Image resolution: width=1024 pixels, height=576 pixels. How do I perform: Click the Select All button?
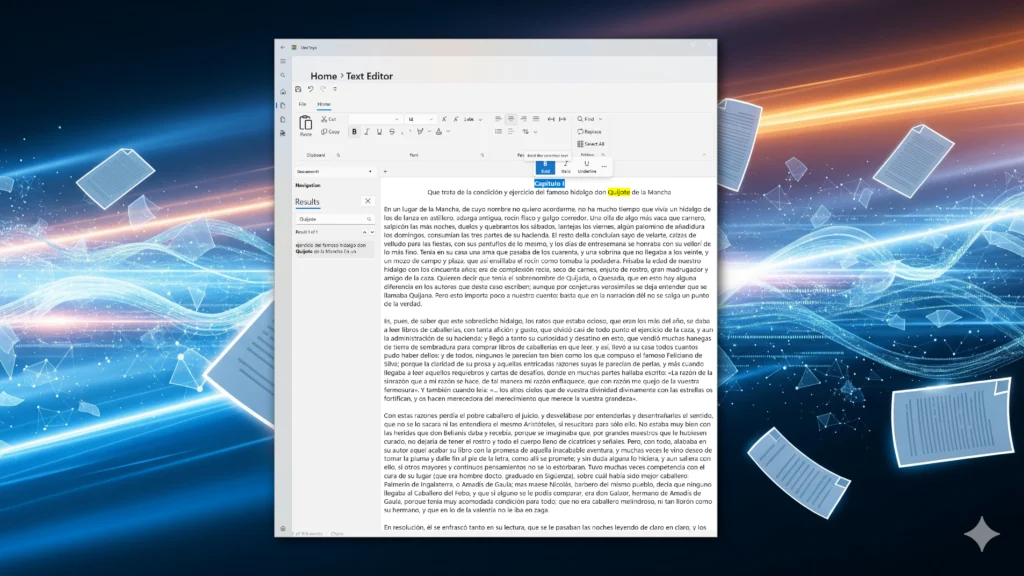pos(591,144)
